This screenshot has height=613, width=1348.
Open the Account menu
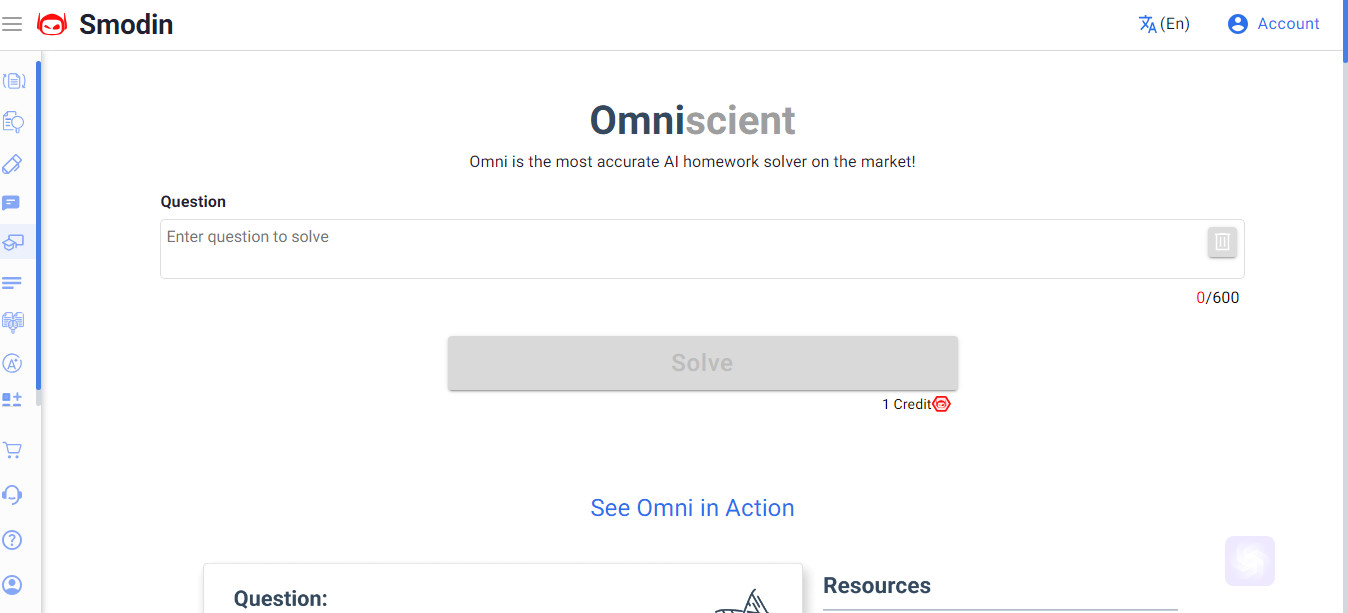[x=1273, y=24]
